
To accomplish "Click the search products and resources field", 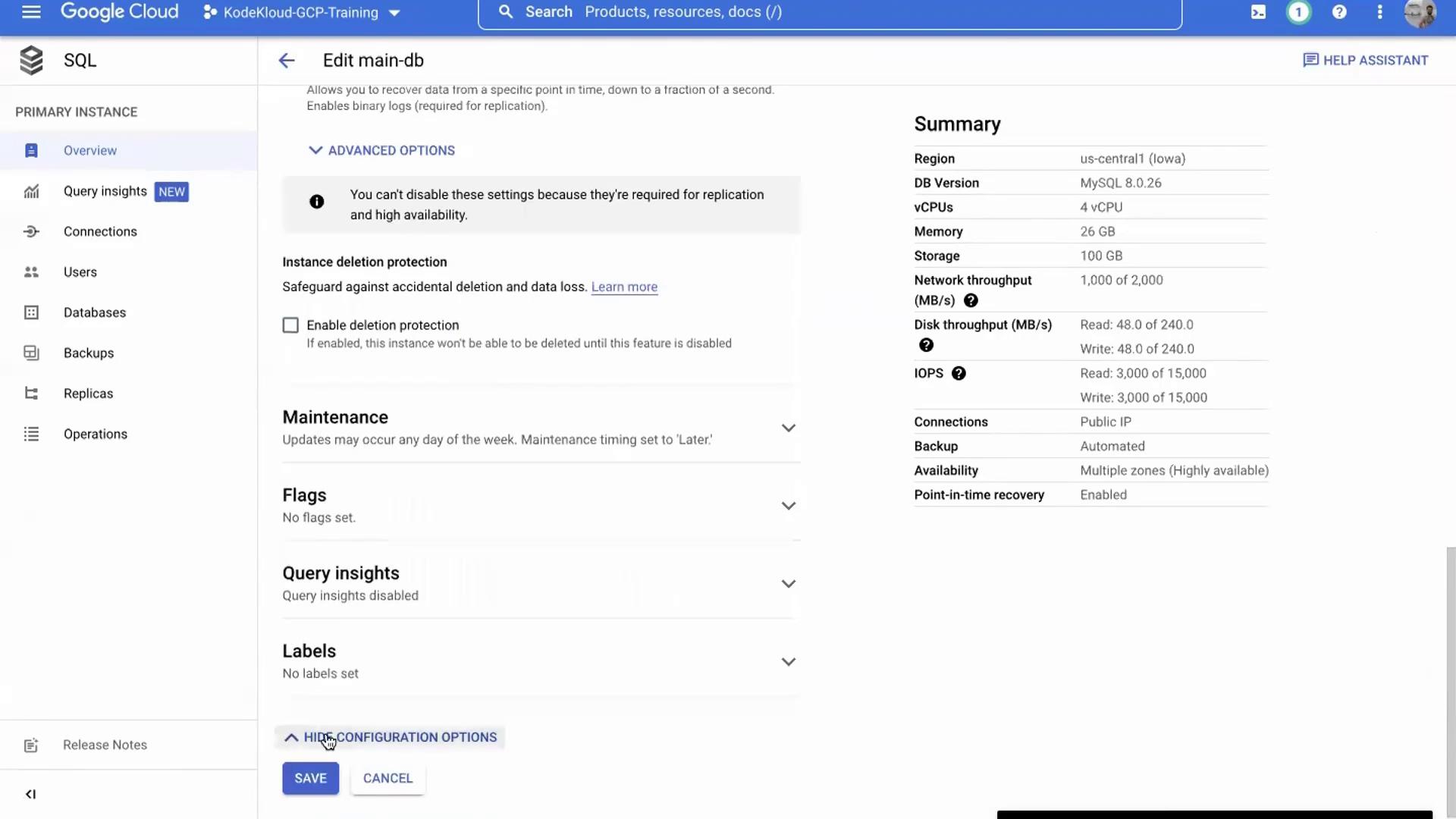I will pyautogui.click(x=830, y=12).
